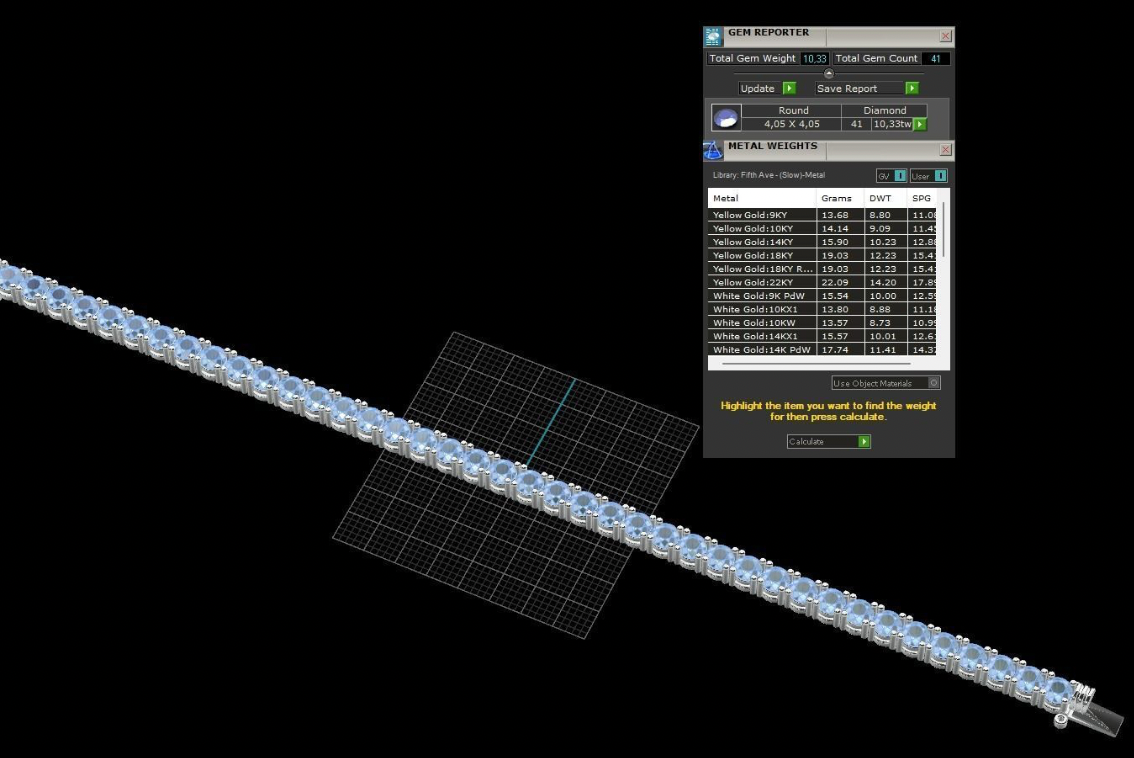
Task: Click the Metal column header
Action: (x=762, y=198)
